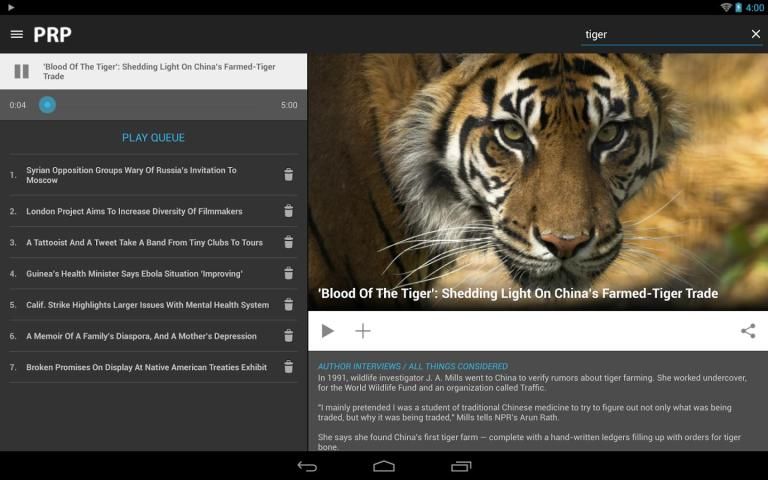The image size is (768, 480).
Task: Delete Broken Promises story from queue
Action: pos(288,367)
